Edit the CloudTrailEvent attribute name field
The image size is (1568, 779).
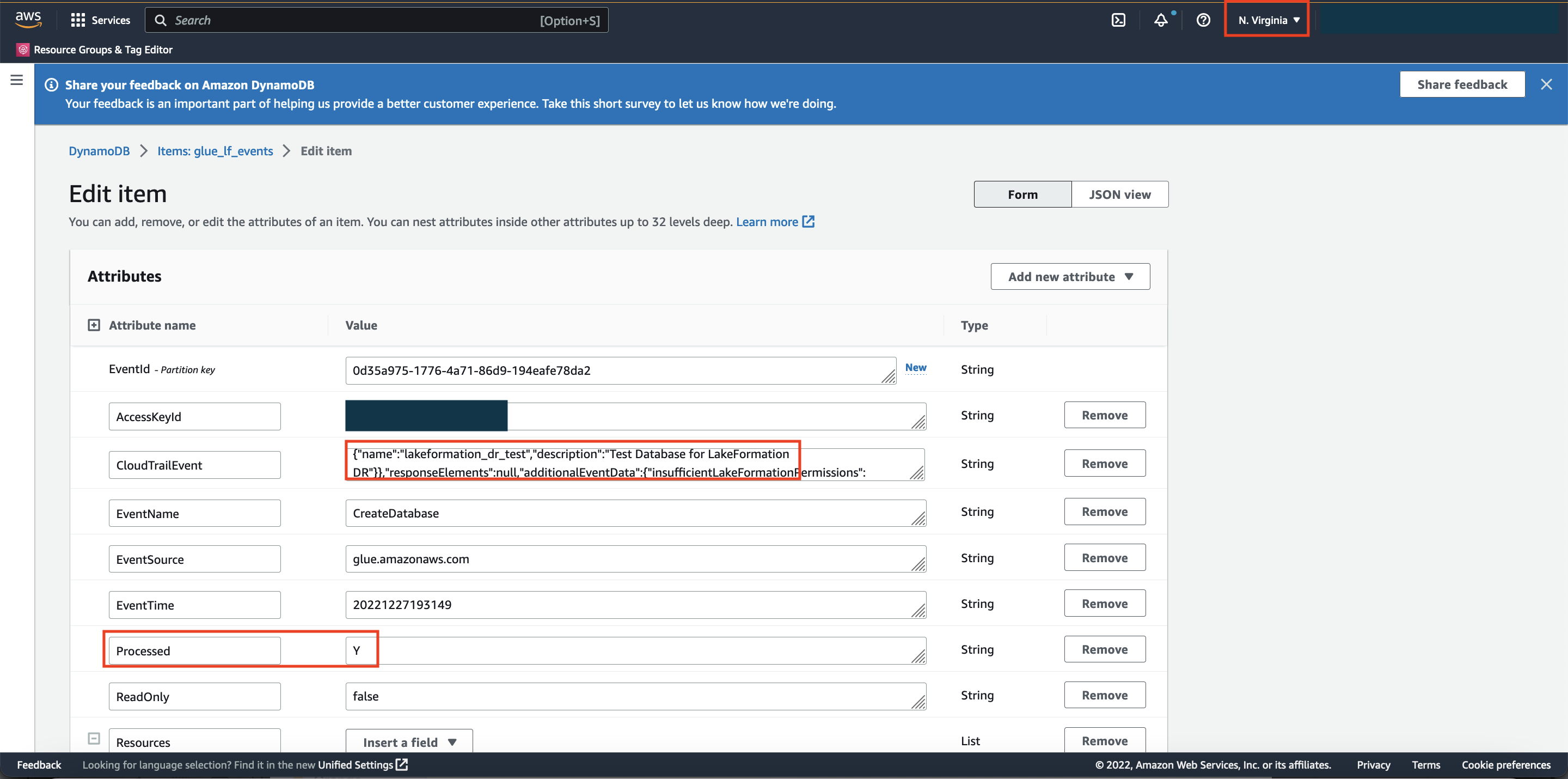pyautogui.click(x=195, y=465)
